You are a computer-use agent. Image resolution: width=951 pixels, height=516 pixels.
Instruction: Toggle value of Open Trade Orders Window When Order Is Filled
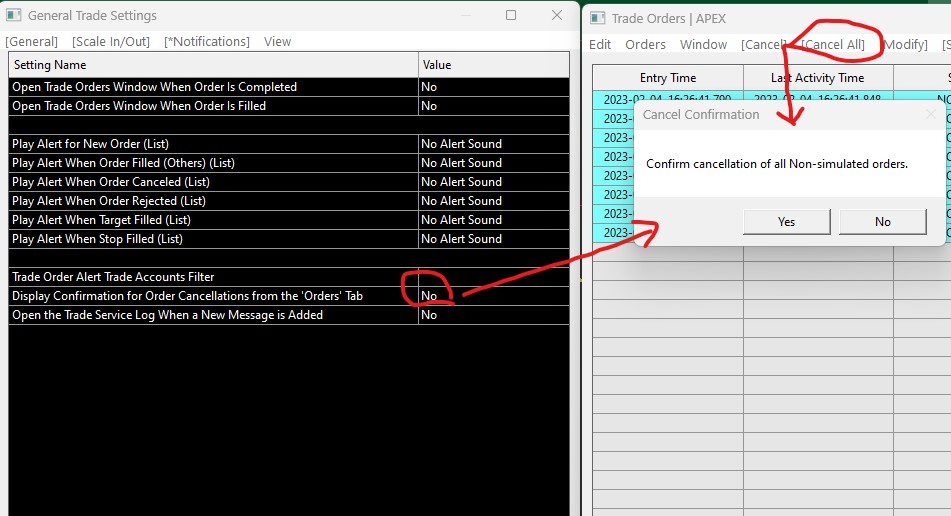pos(494,106)
